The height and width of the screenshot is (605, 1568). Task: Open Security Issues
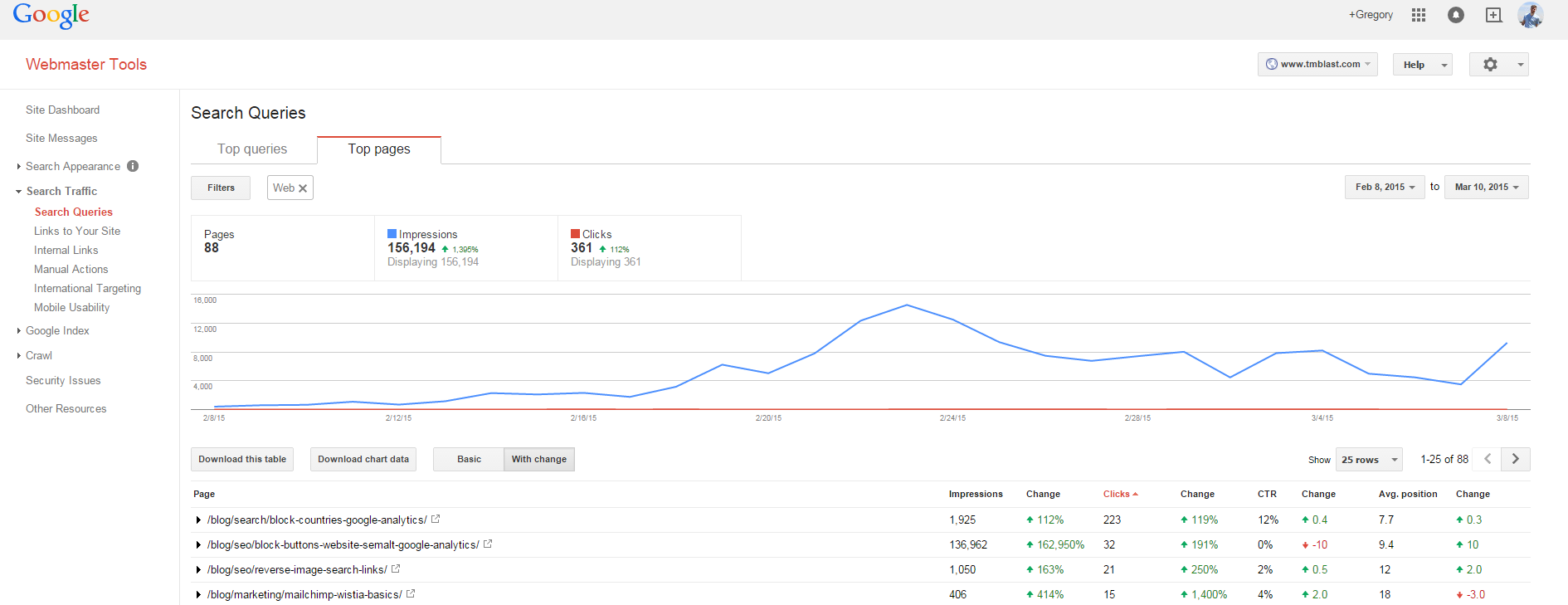[63, 380]
